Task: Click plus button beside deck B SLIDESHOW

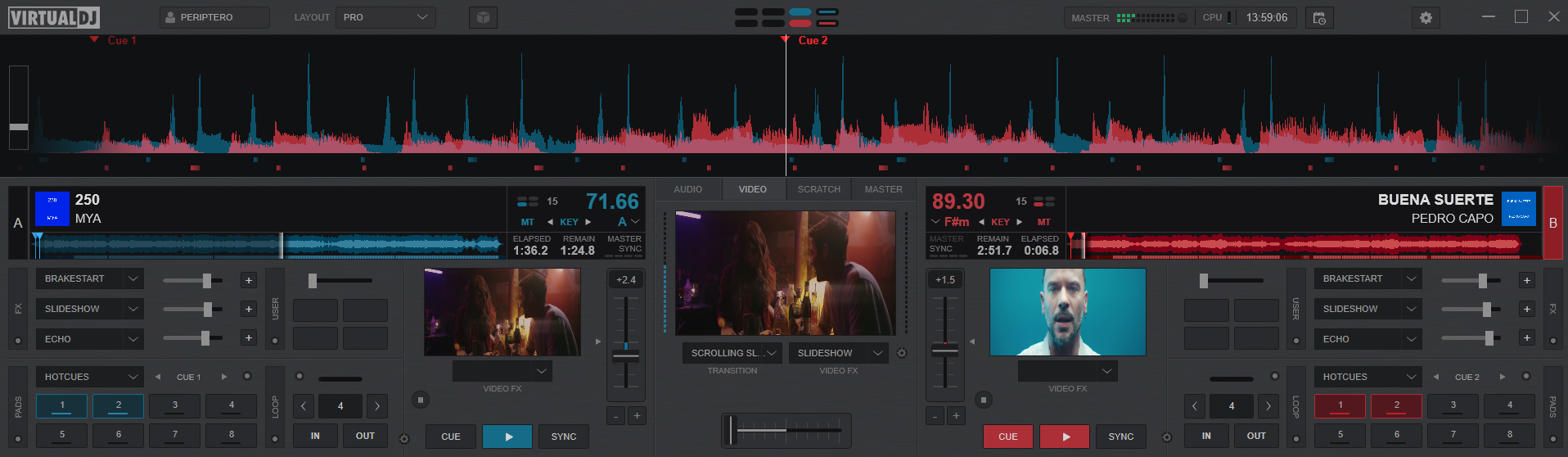Action: pyautogui.click(x=1527, y=310)
